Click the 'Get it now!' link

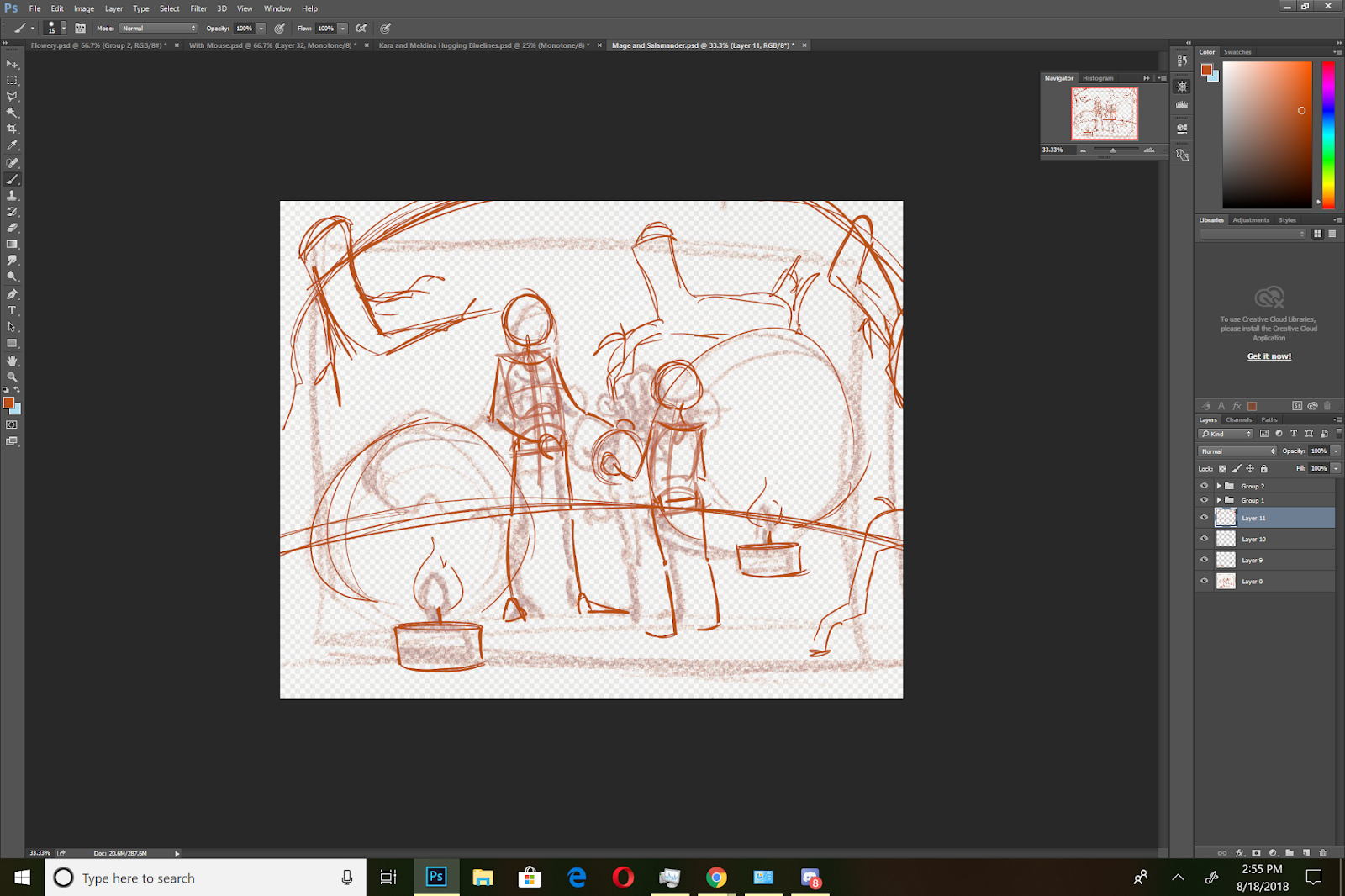click(1269, 356)
